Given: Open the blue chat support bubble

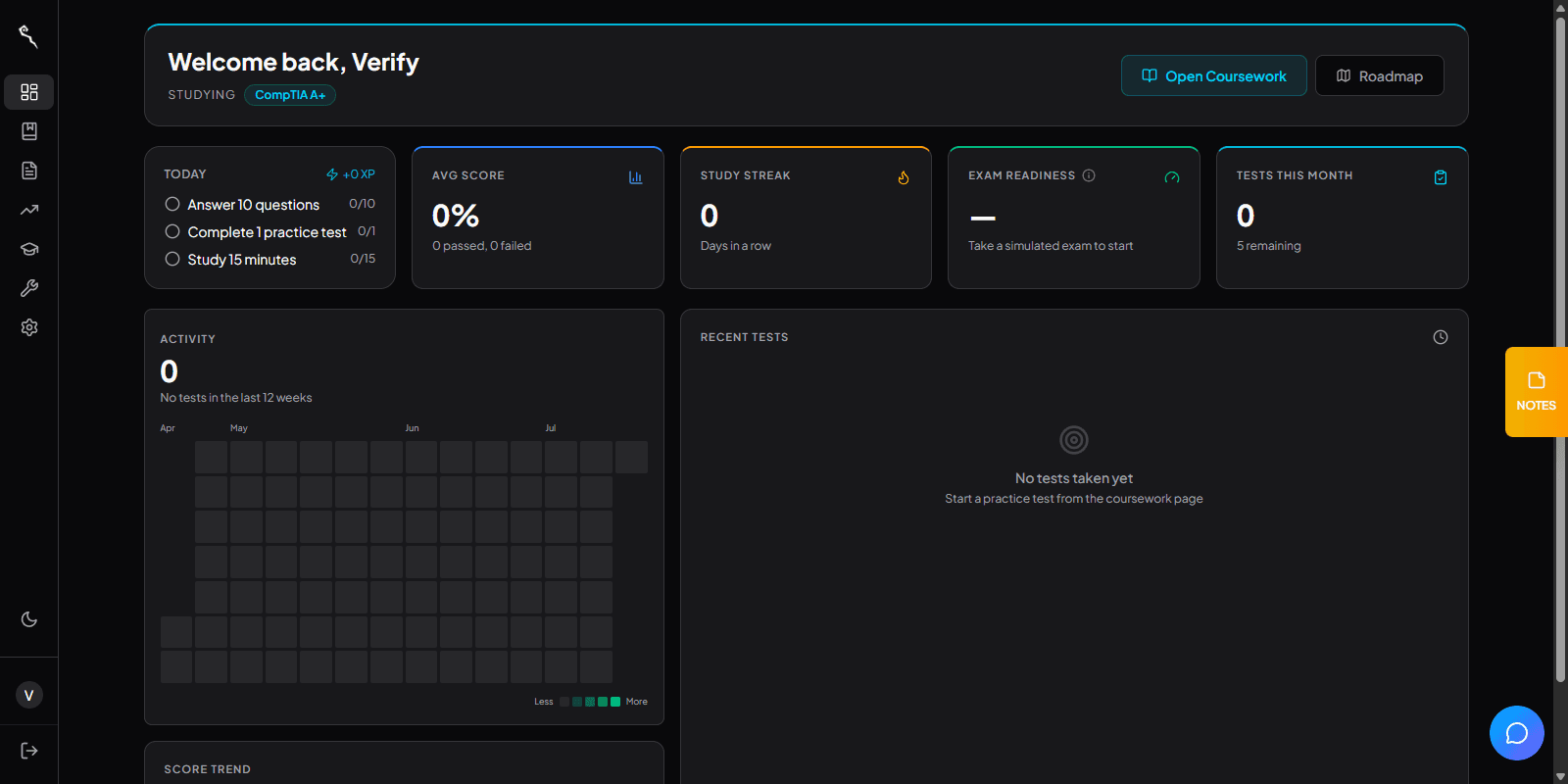Looking at the screenshot, I should pyautogui.click(x=1517, y=733).
